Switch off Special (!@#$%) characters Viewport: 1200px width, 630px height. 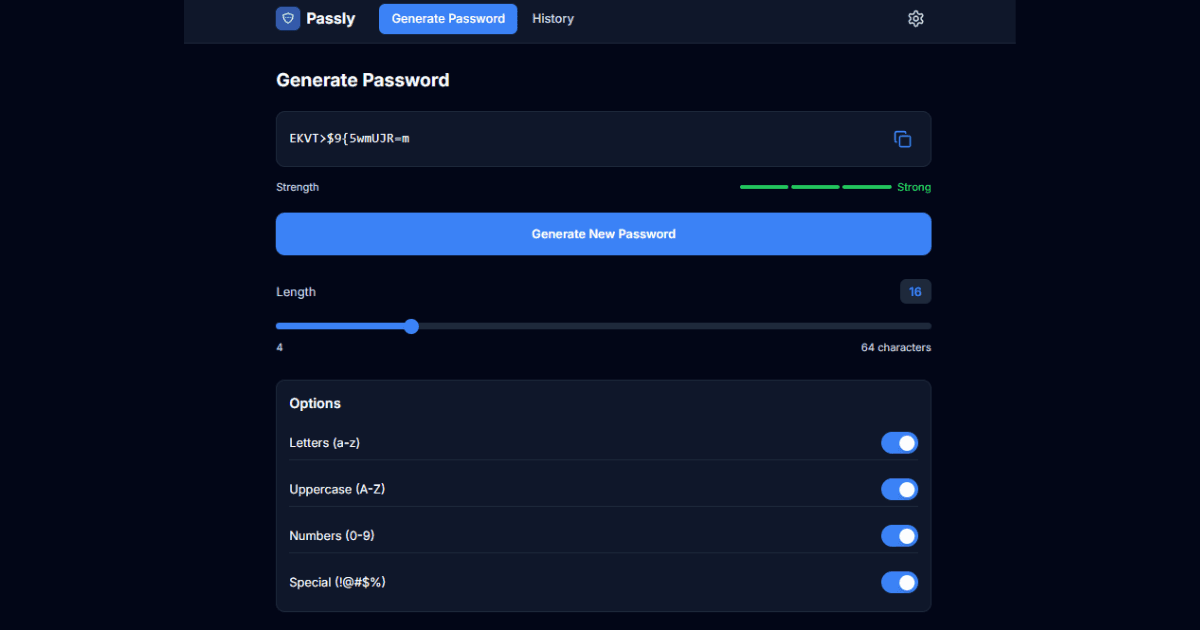click(899, 582)
